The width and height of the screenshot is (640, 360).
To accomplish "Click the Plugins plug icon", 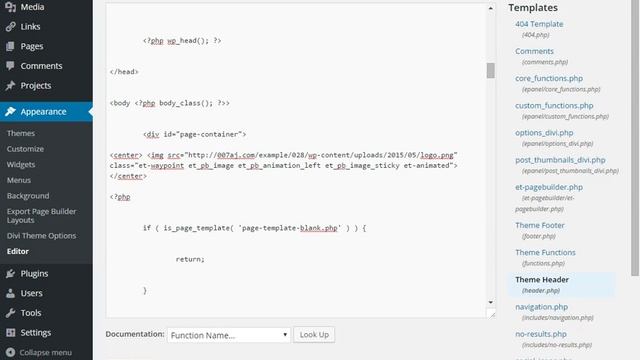I will [11, 273].
